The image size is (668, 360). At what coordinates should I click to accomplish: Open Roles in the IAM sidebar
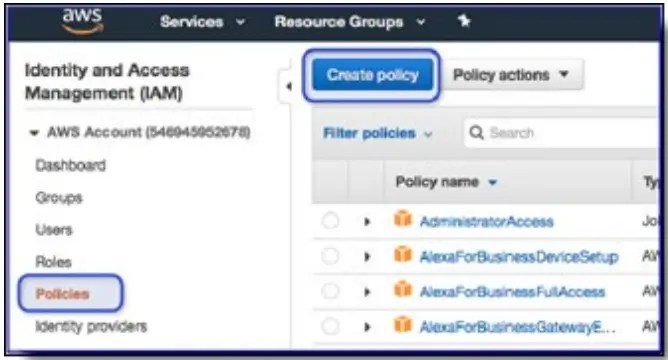coord(53,262)
